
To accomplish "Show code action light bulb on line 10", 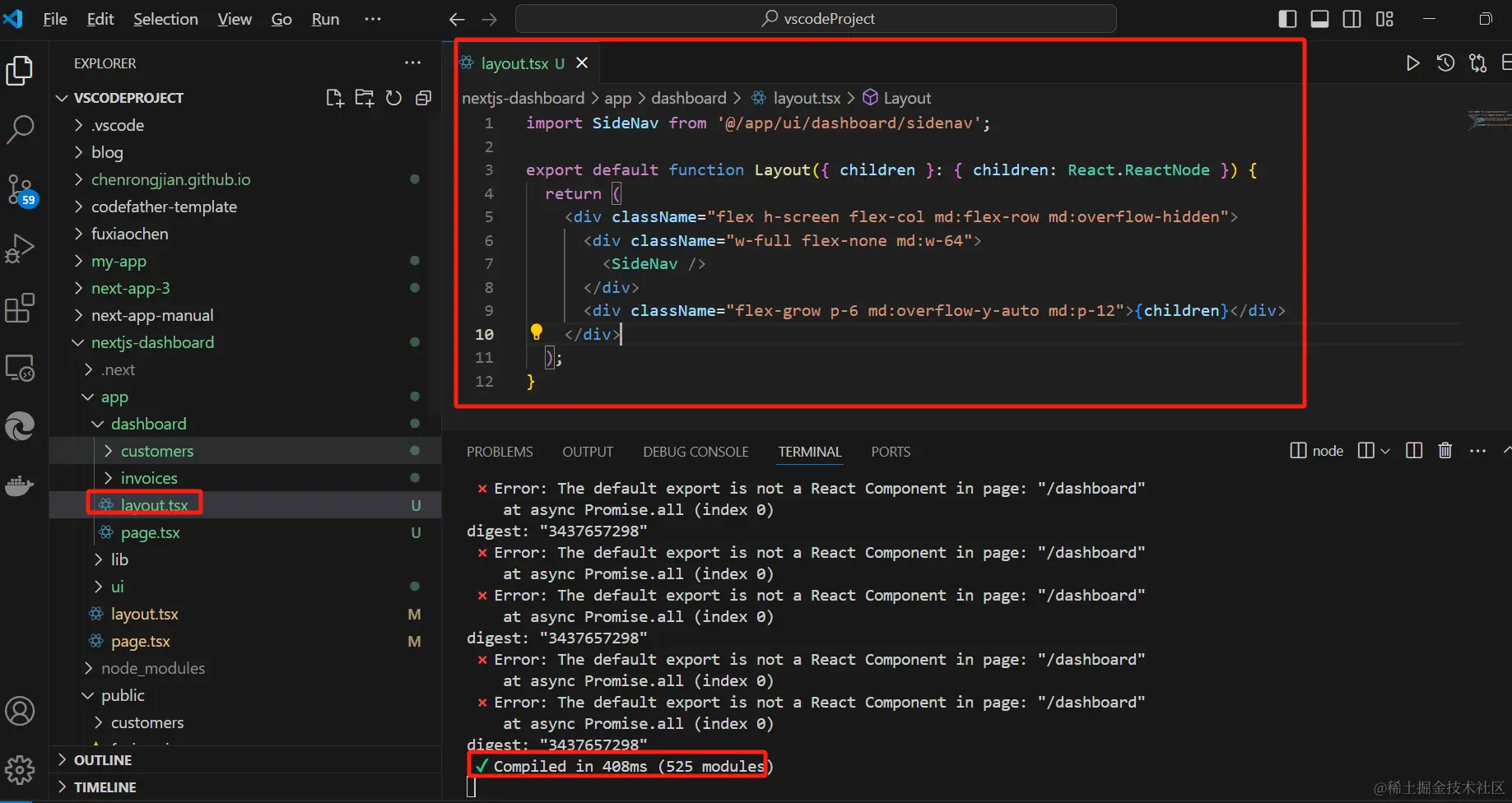I will pos(537,332).
